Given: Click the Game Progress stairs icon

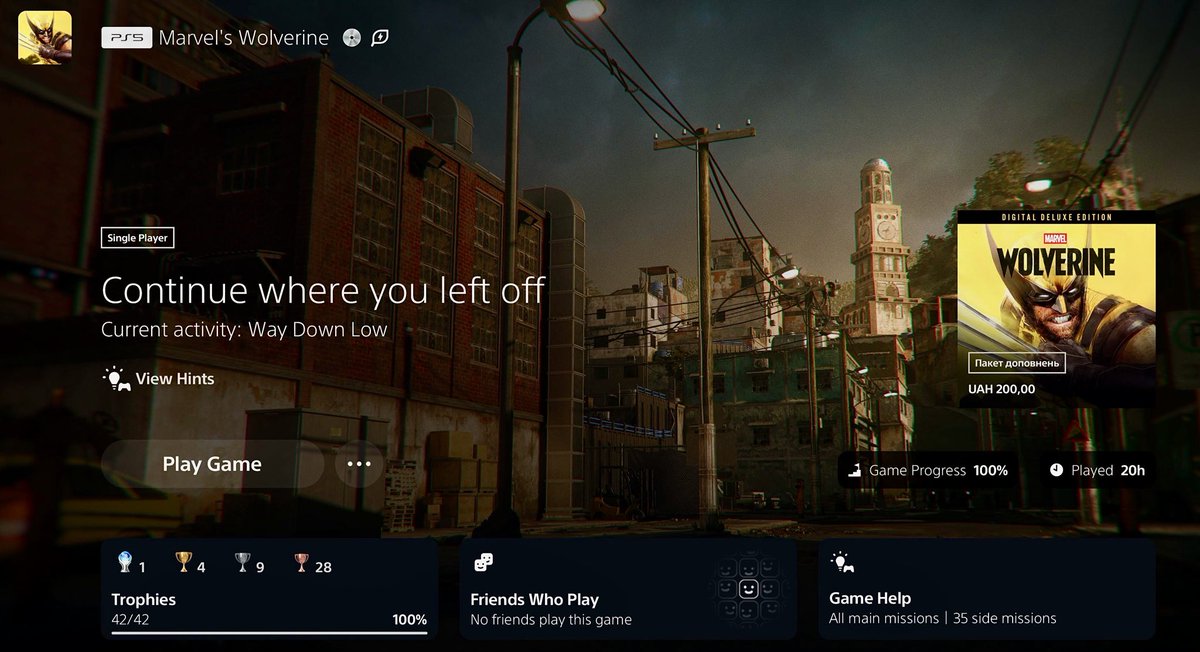Looking at the screenshot, I should 855,470.
